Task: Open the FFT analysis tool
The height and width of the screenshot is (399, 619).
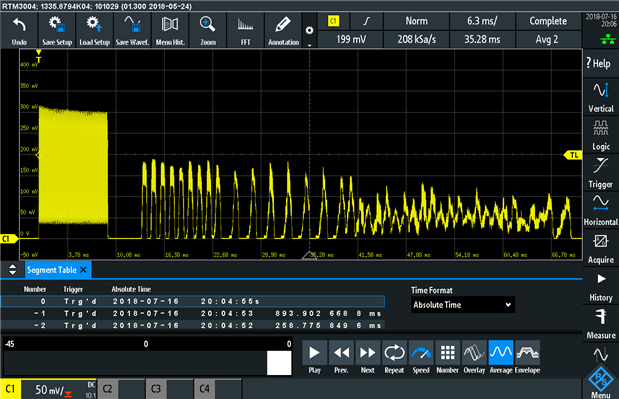Action: 246,30
